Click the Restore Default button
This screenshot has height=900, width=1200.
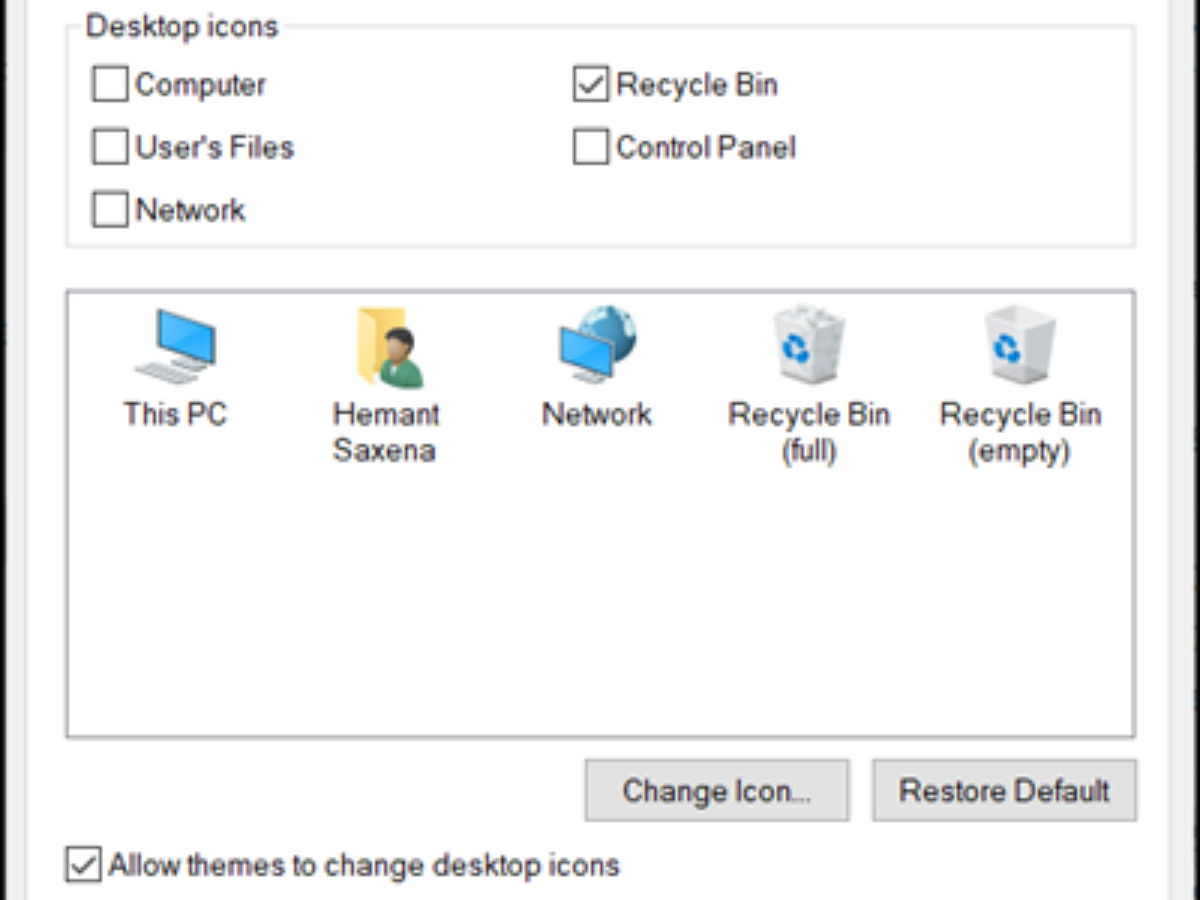click(1004, 791)
